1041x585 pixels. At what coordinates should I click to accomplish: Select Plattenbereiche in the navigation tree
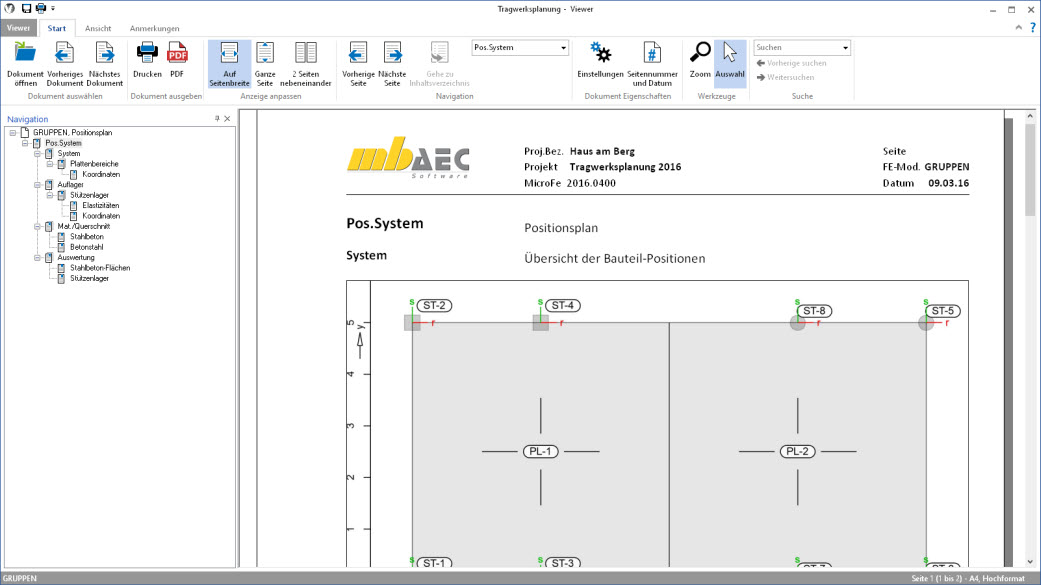[94, 164]
